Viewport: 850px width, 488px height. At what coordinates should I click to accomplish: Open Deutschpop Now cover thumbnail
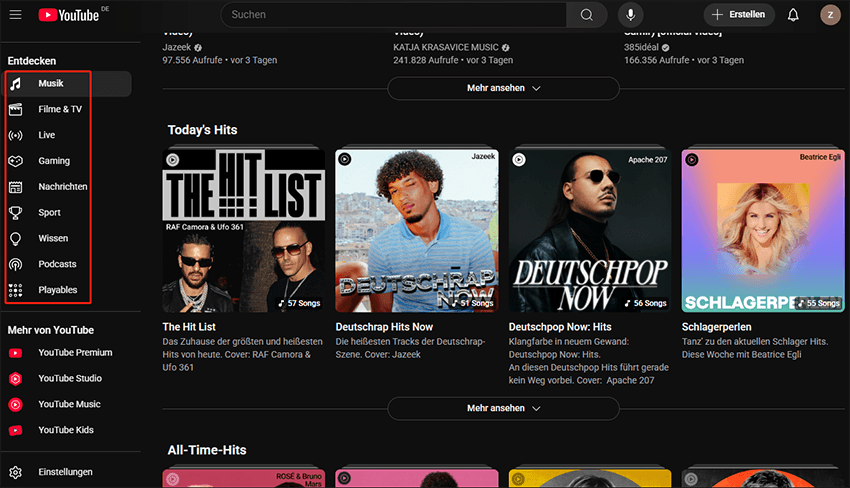(590, 231)
